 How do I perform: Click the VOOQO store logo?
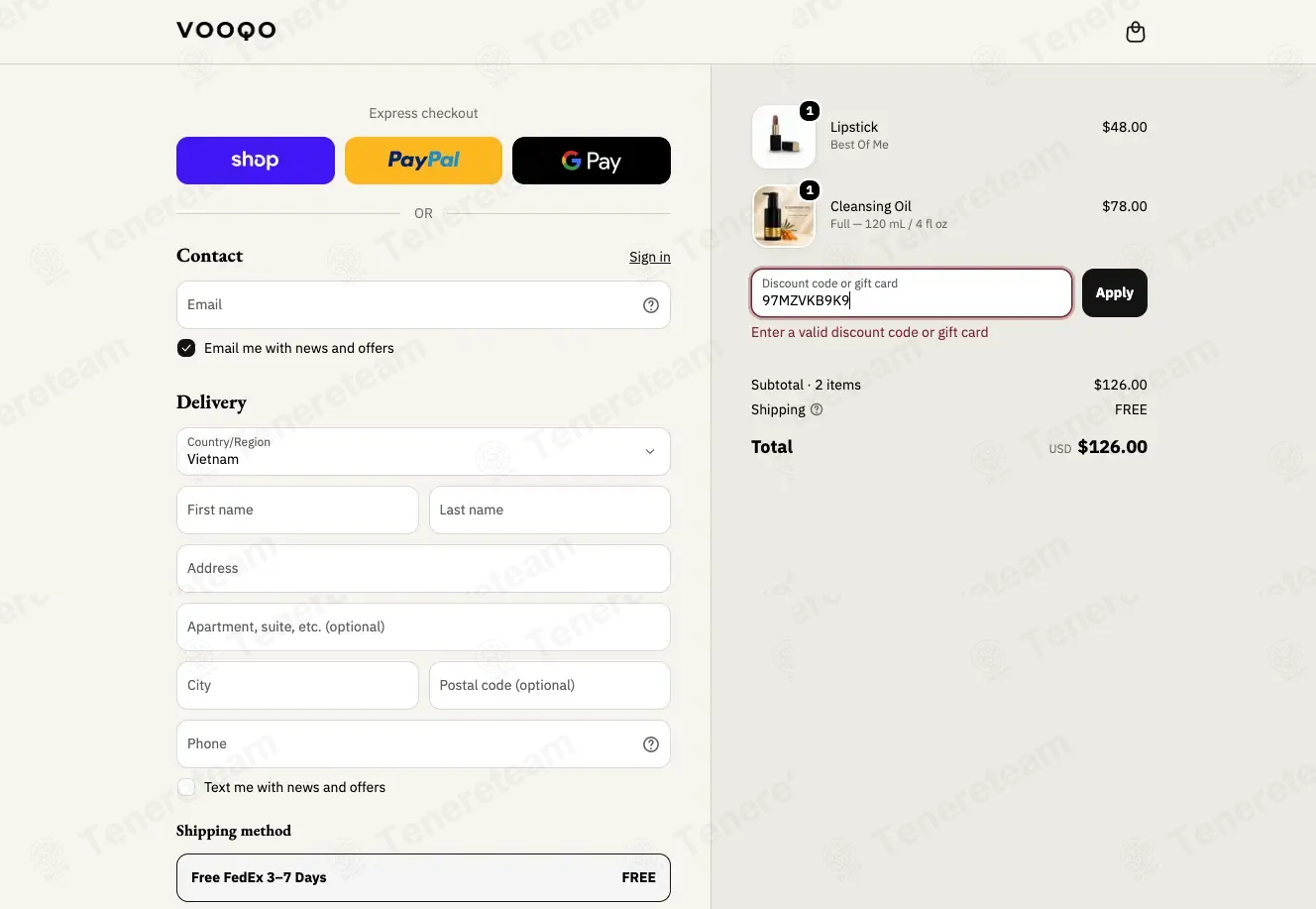(x=226, y=30)
